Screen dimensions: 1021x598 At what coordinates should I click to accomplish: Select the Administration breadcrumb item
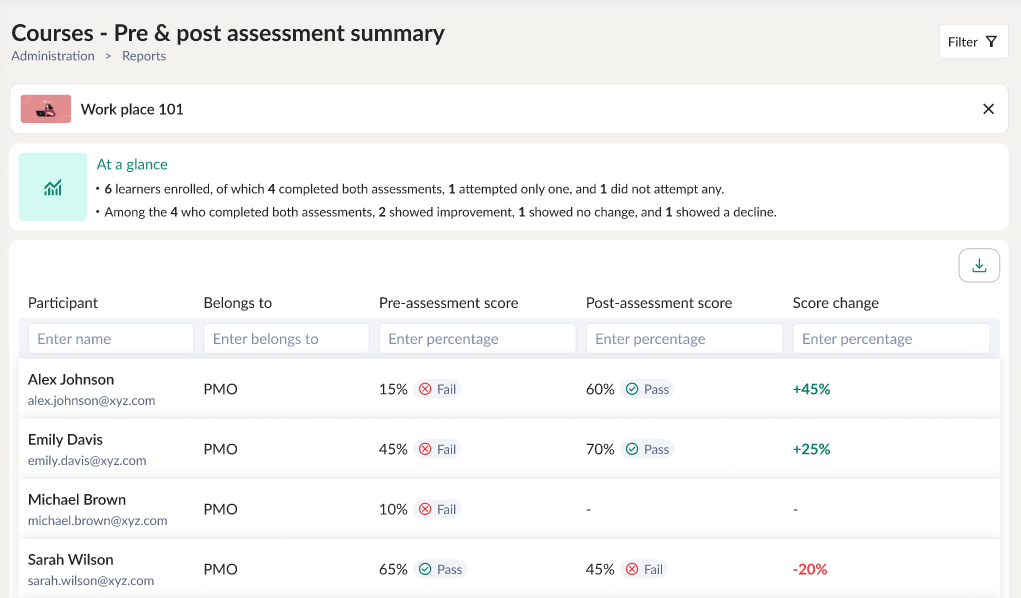(52, 56)
